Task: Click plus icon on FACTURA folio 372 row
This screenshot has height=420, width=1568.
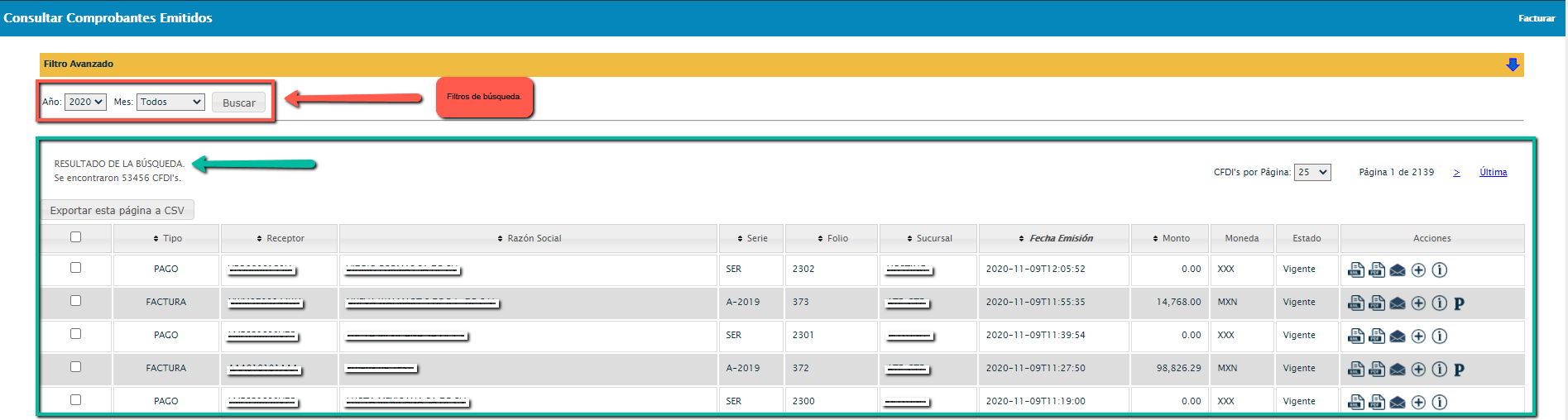Action: pos(1418,370)
